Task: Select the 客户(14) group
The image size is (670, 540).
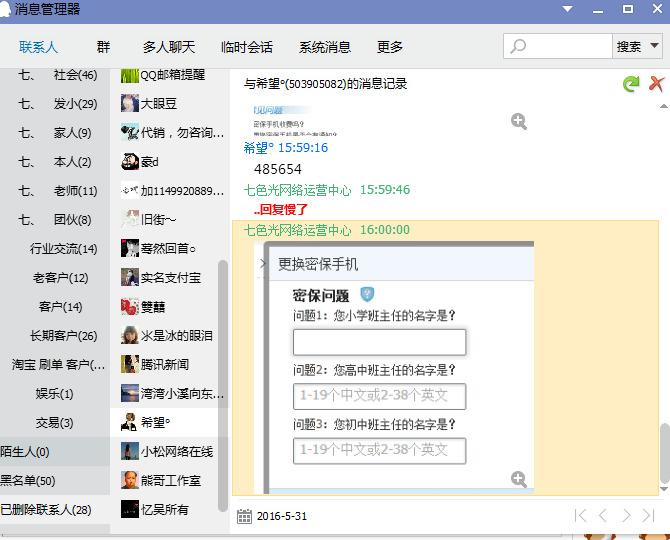Action: [55, 307]
